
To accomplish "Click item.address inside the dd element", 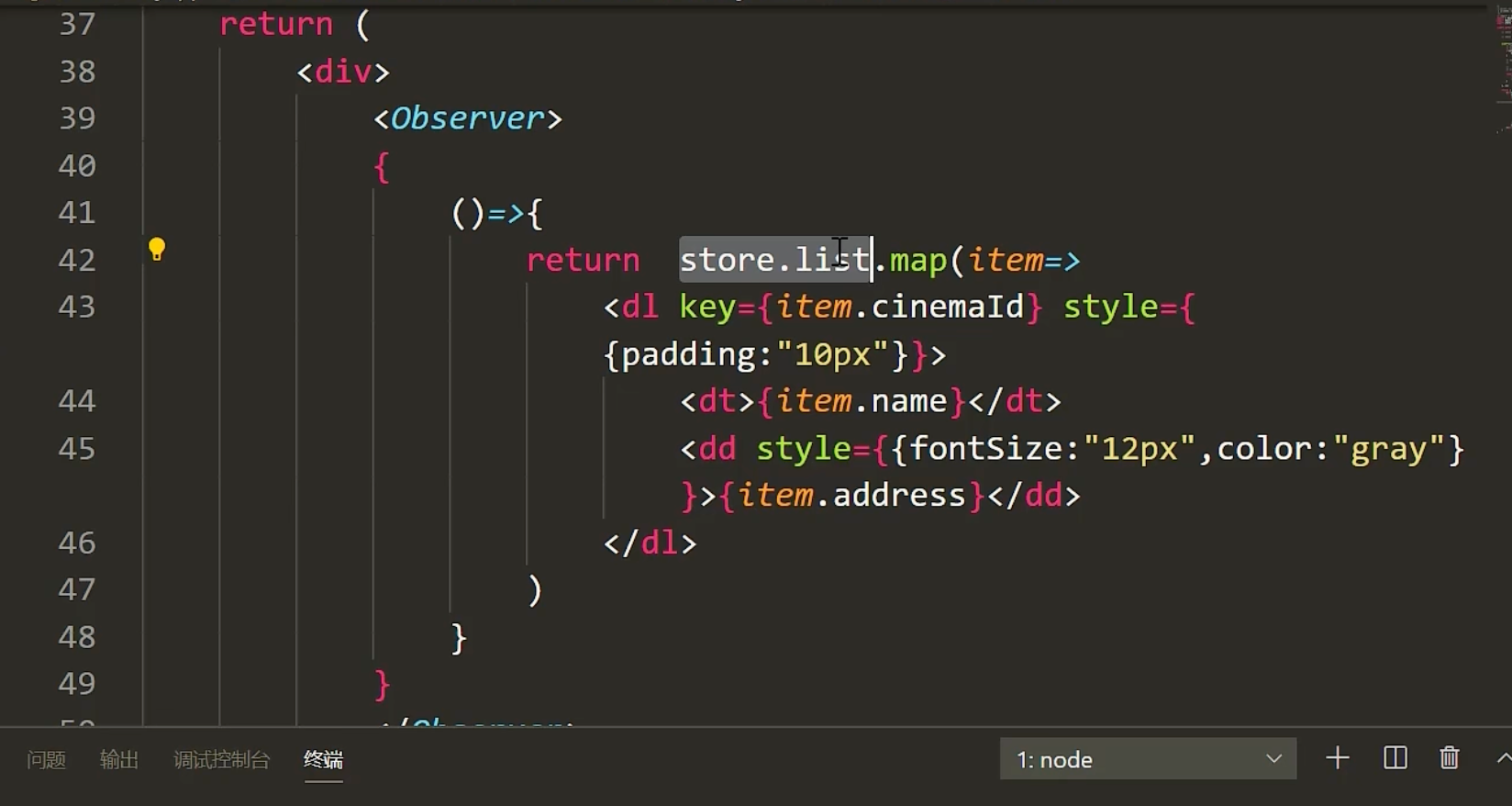I will coord(852,496).
